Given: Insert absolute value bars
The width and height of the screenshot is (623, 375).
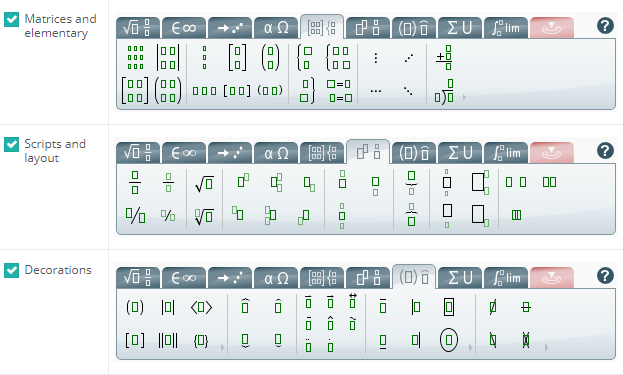Looking at the screenshot, I should point(168,307).
